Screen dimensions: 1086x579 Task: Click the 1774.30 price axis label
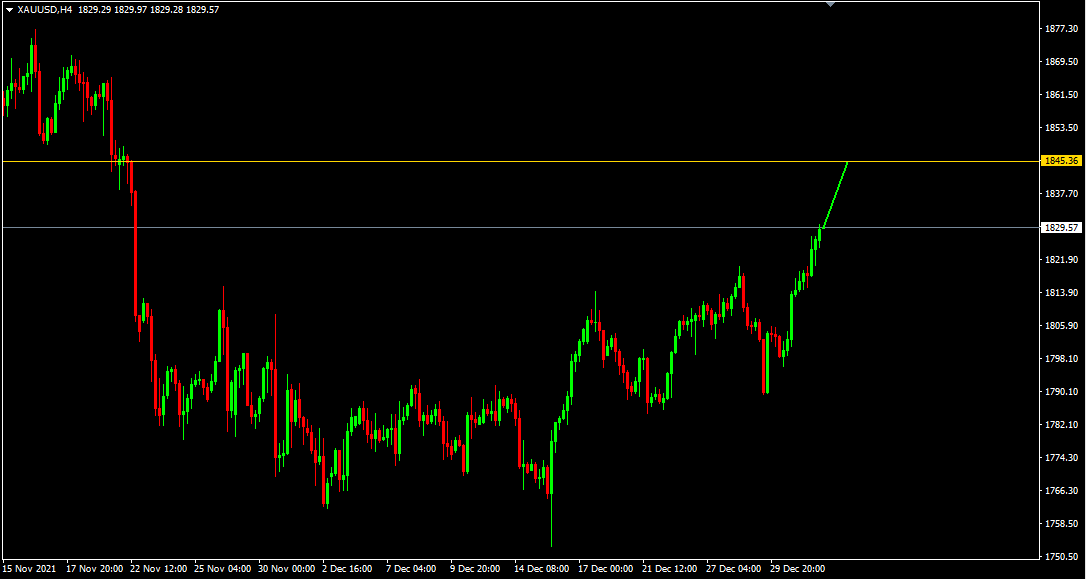(x=1062, y=457)
